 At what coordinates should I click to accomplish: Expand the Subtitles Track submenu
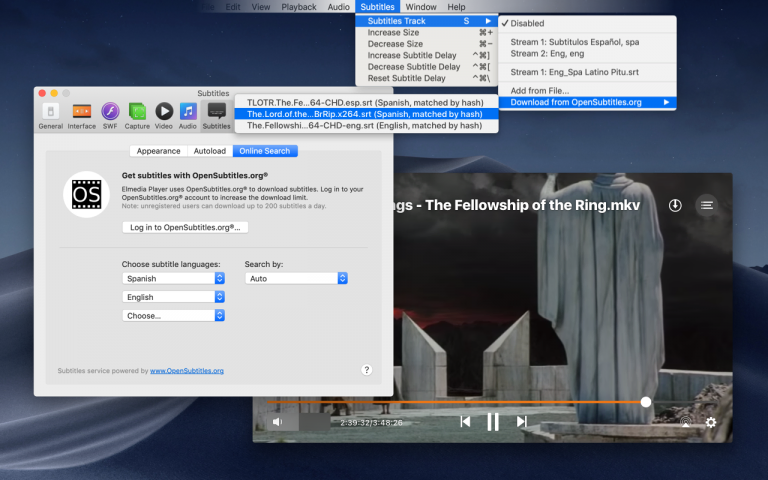click(427, 21)
